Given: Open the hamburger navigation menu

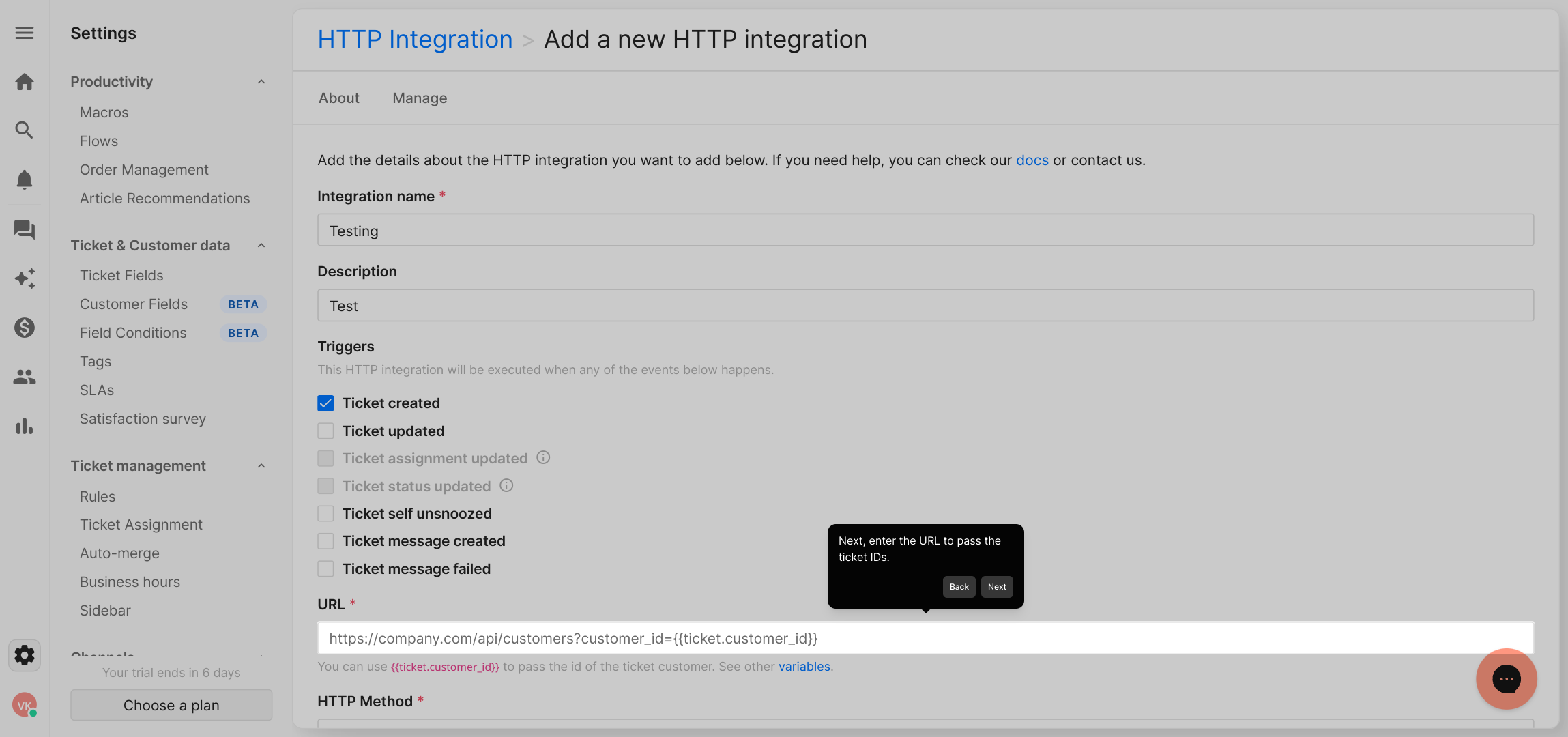Looking at the screenshot, I should point(25,33).
